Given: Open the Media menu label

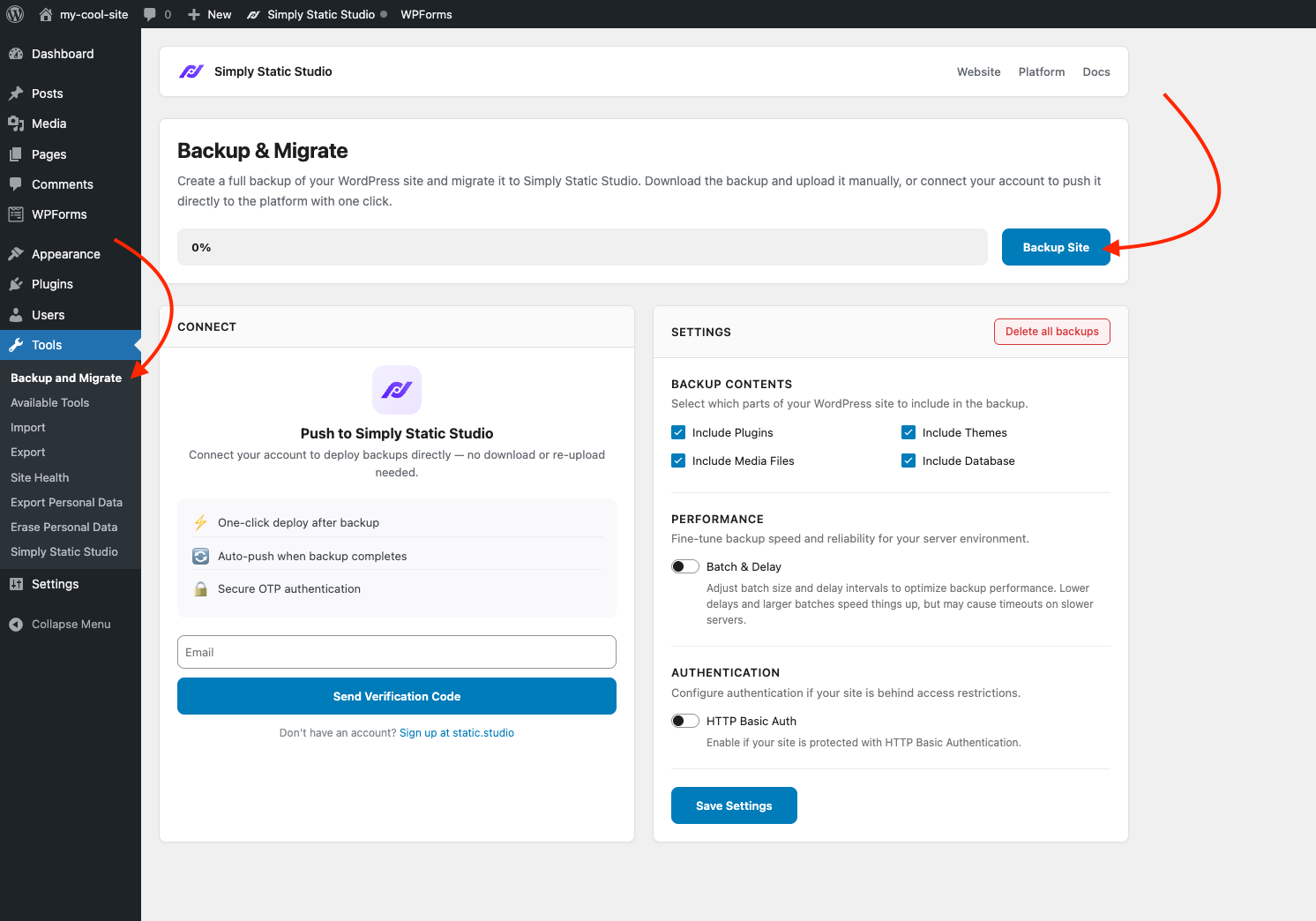Looking at the screenshot, I should (49, 124).
